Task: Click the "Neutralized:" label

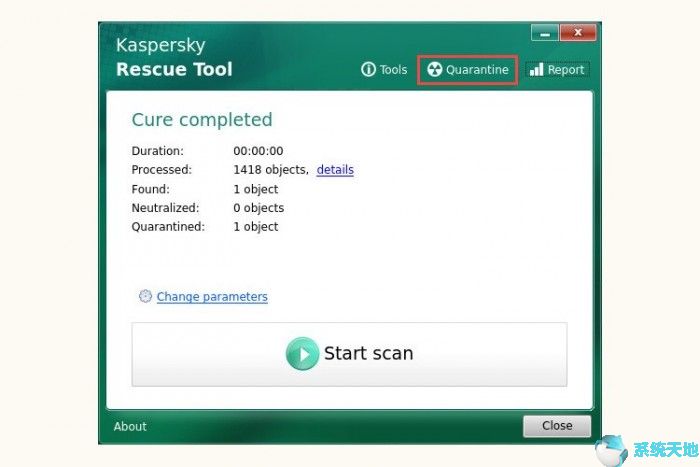Action: pos(166,208)
